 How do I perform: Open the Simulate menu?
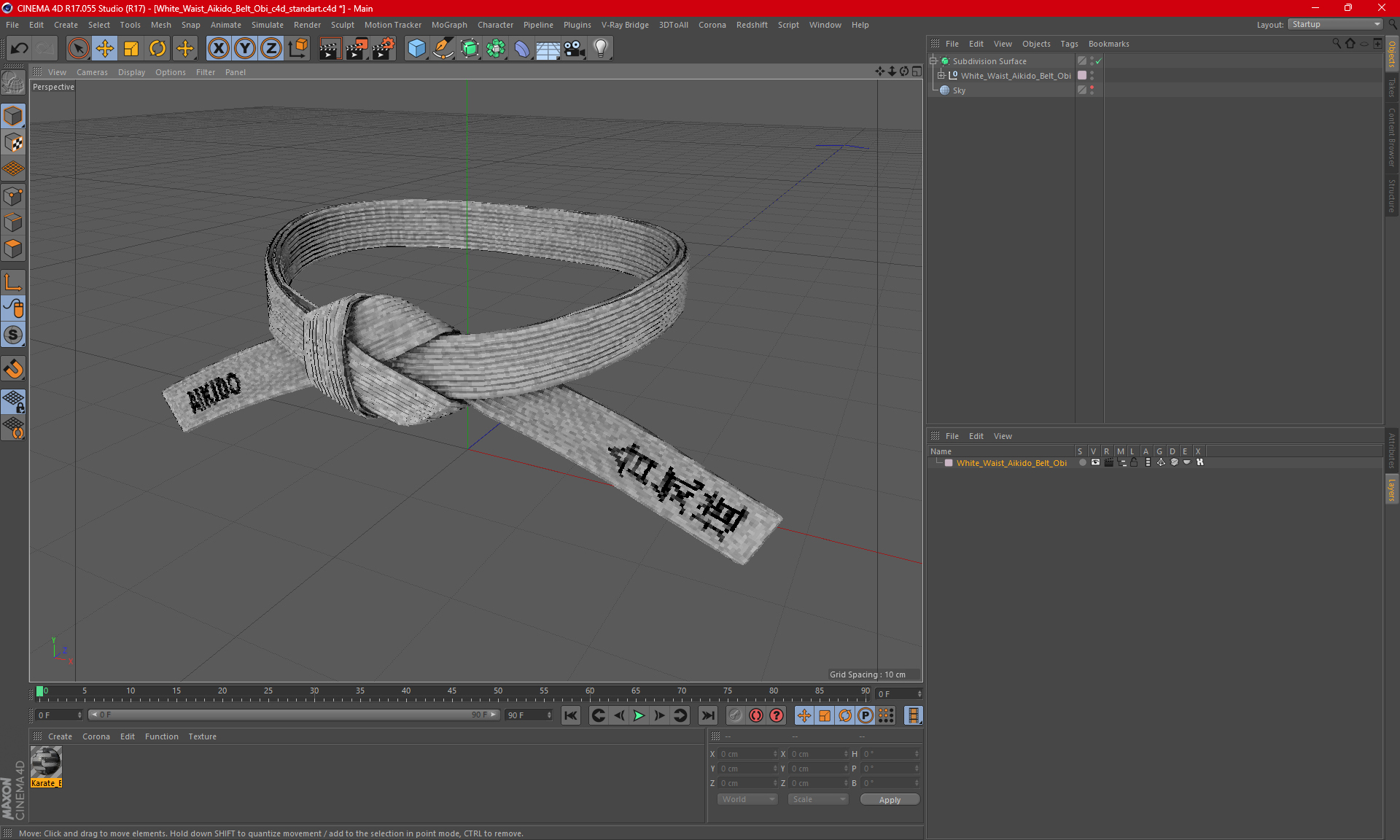pyautogui.click(x=268, y=25)
